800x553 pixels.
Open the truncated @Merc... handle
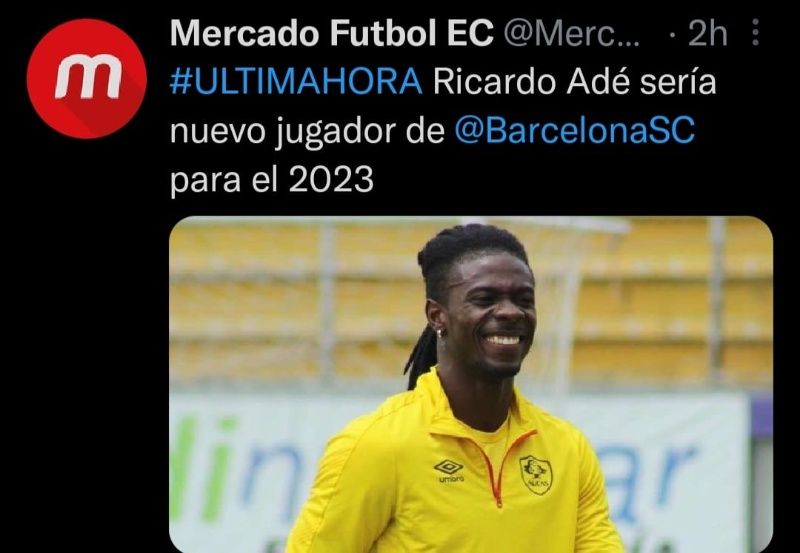coord(572,34)
